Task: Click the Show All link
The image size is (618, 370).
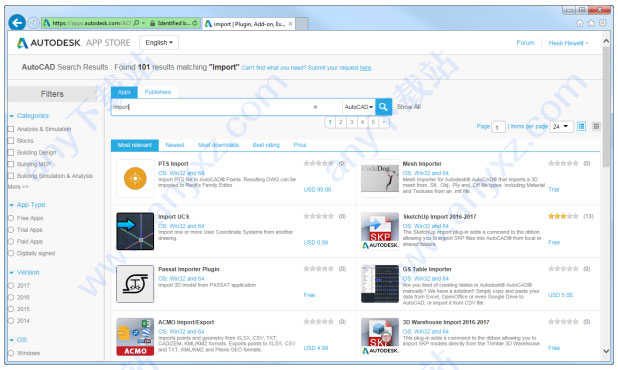Action: point(408,107)
